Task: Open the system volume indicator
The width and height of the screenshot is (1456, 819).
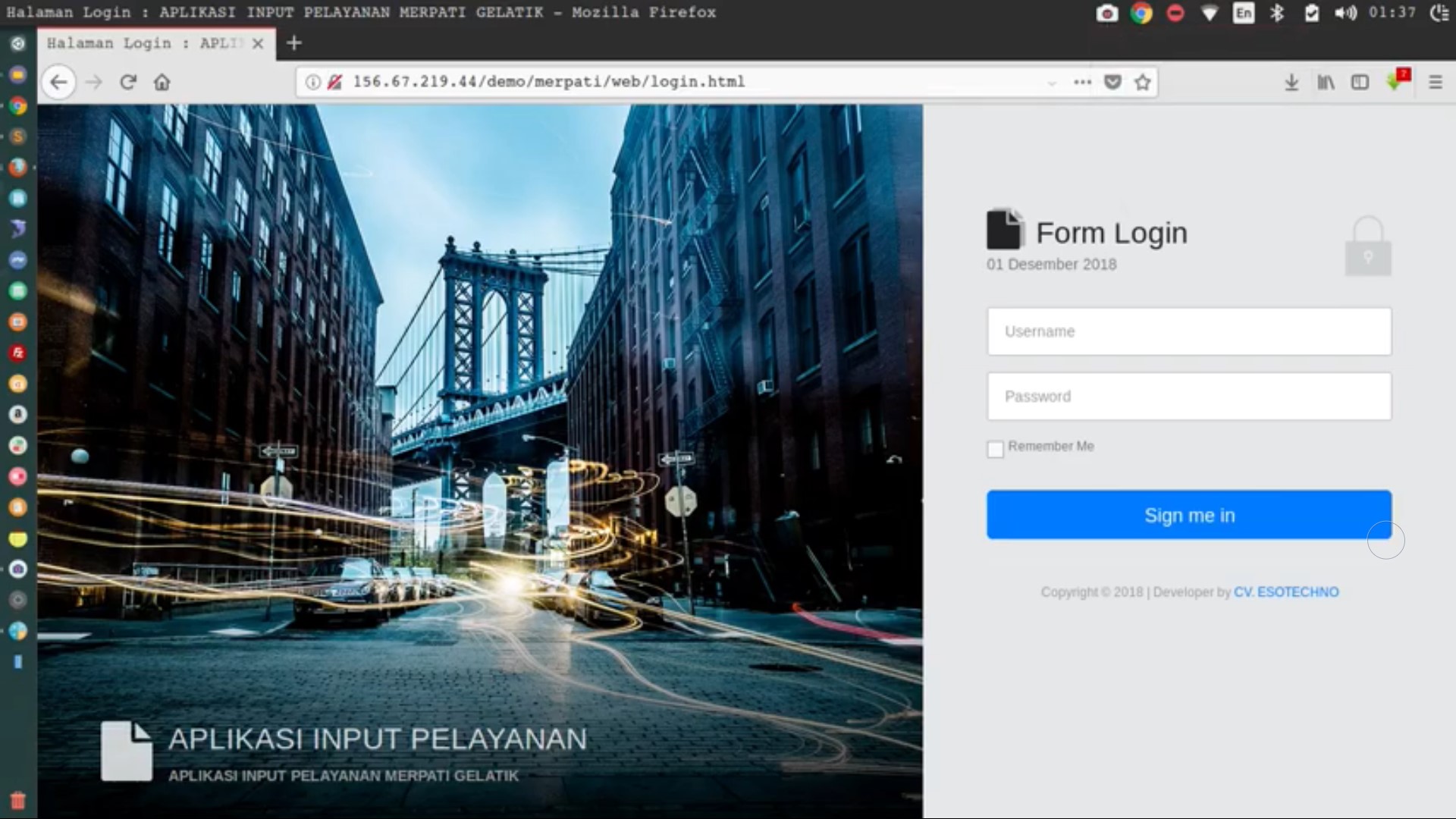Action: click(x=1345, y=13)
